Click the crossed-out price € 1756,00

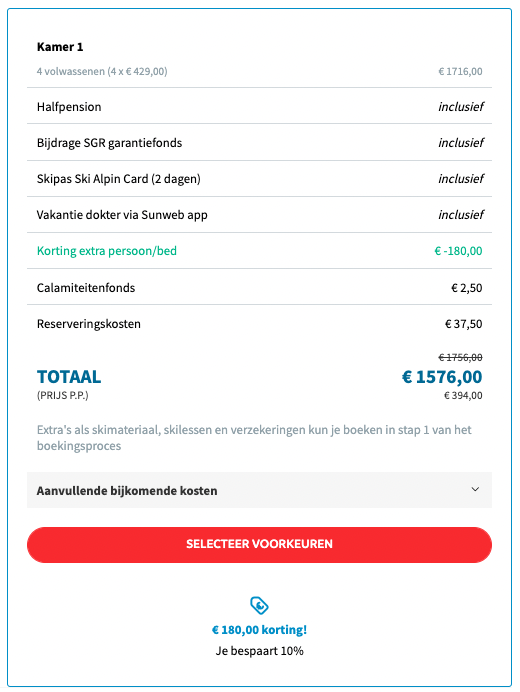point(460,357)
